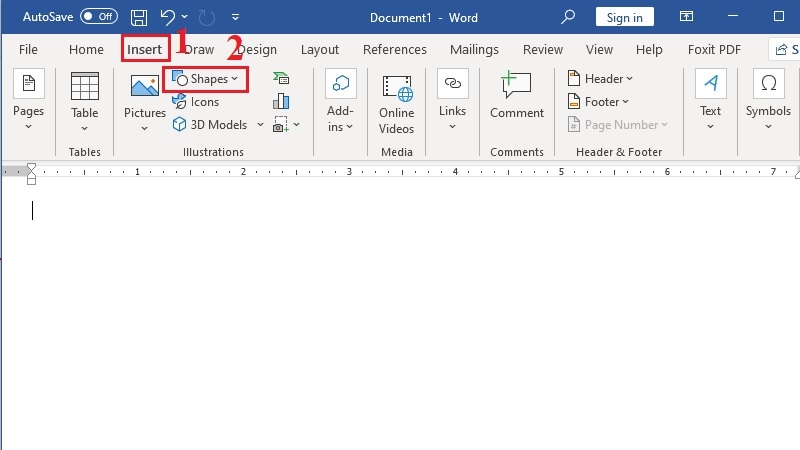The image size is (800, 450).
Task: Open the Shapes dropdown
Action: 205,79
